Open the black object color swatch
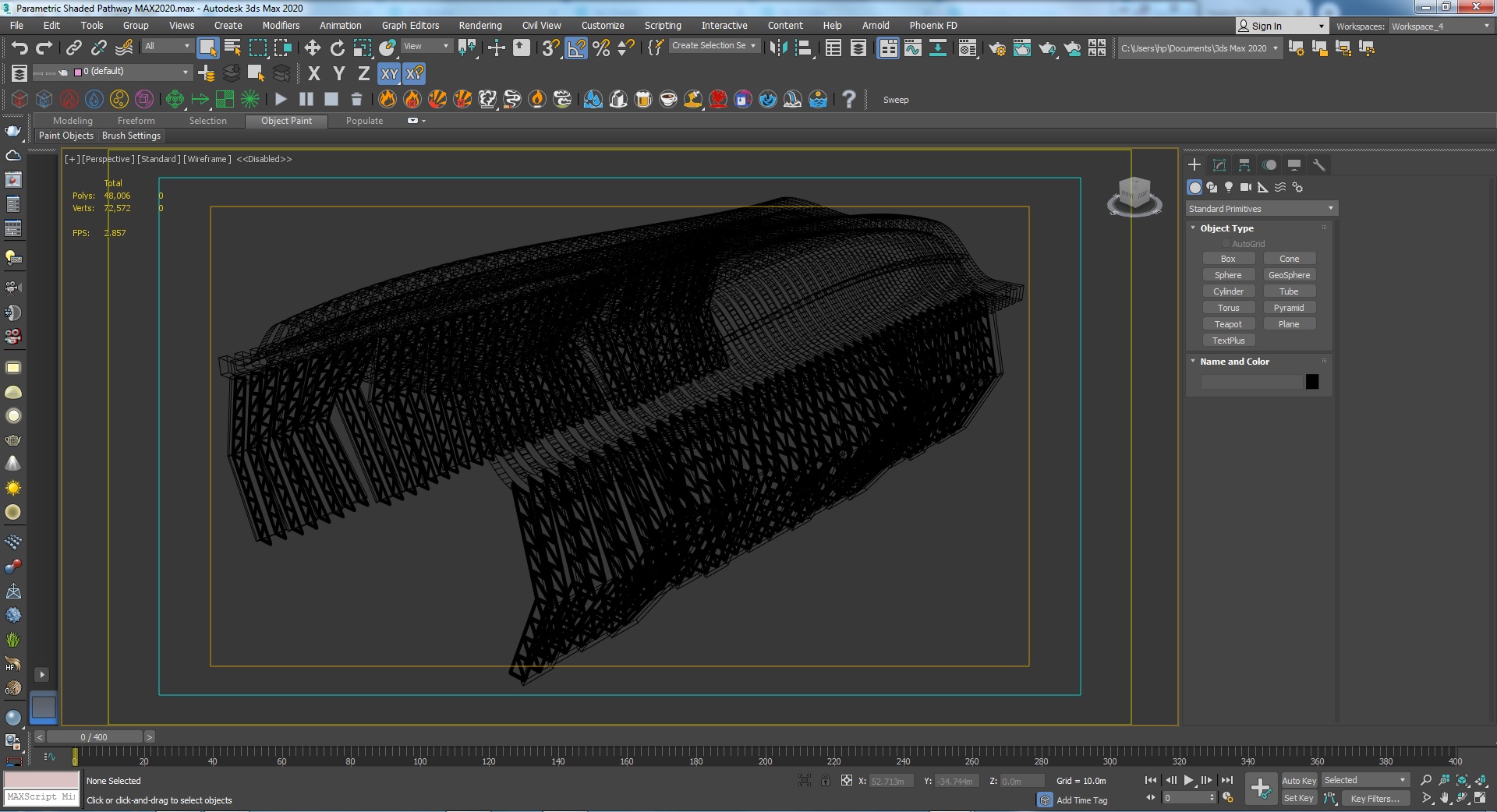The height and width of the screenshot is (812, 1497). click(x=1312, y=382)
